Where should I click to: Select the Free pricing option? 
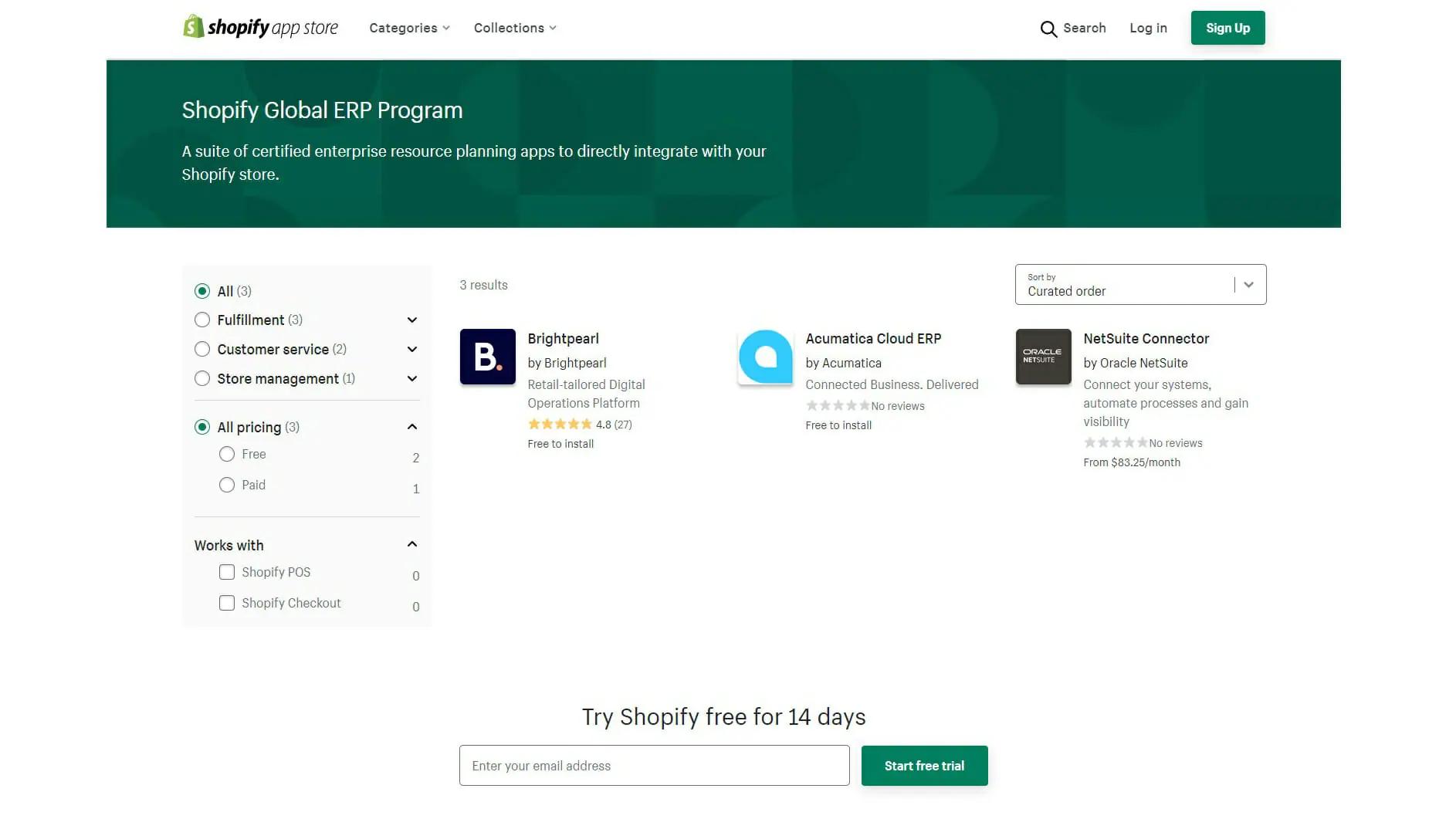[x=227, y=455]
